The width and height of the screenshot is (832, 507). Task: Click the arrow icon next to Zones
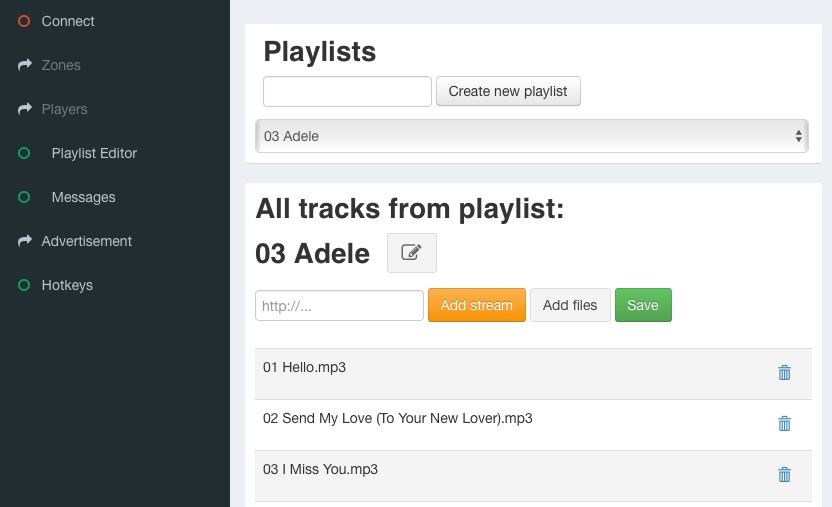(x=25, y=65)
